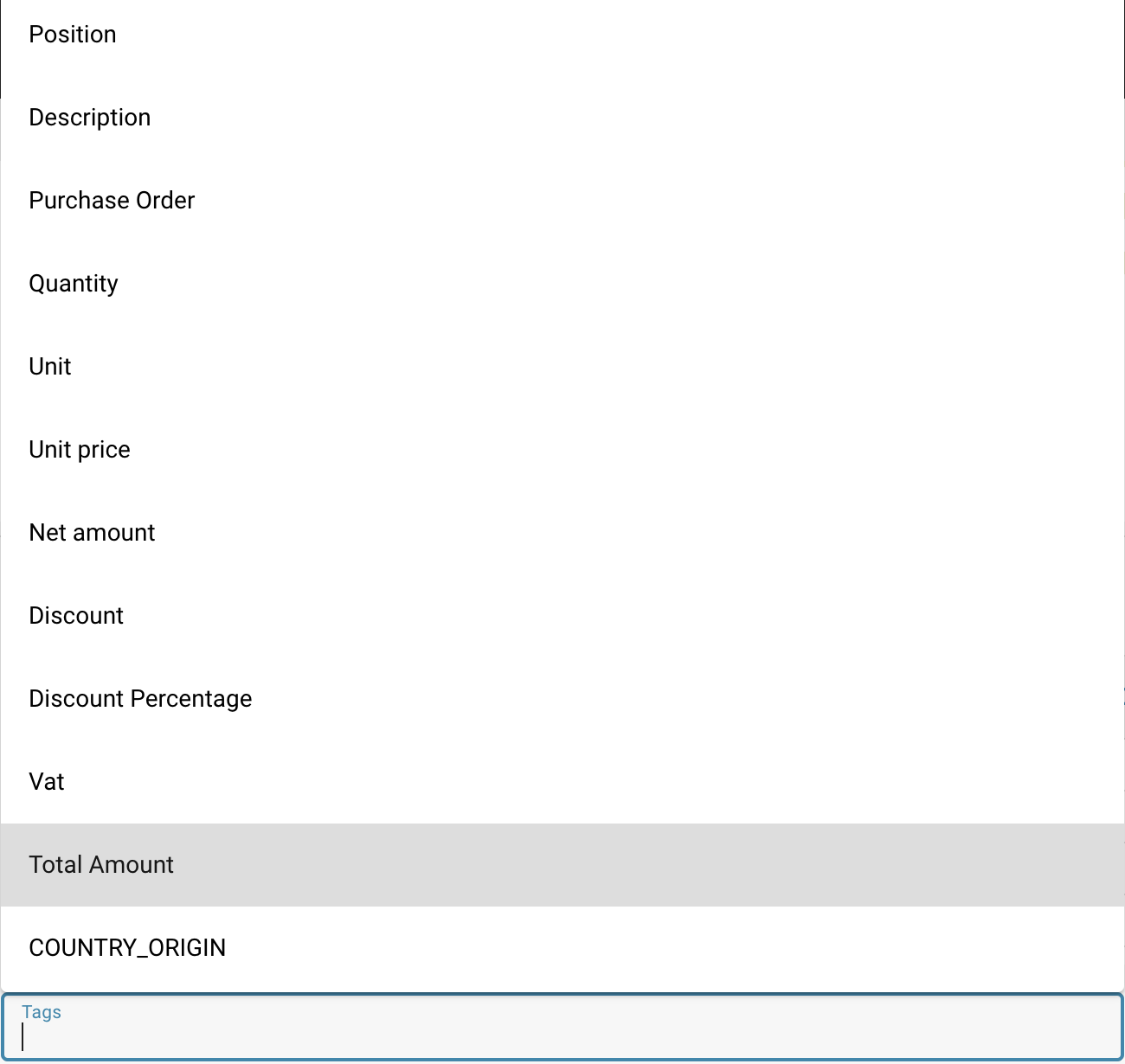
Task: Select Discount Percentage field
Action: (x=140, y=699)
